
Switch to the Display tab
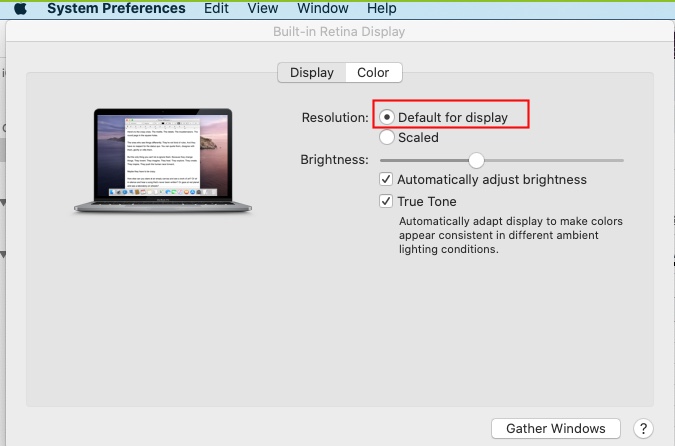[x=312, y=72]
